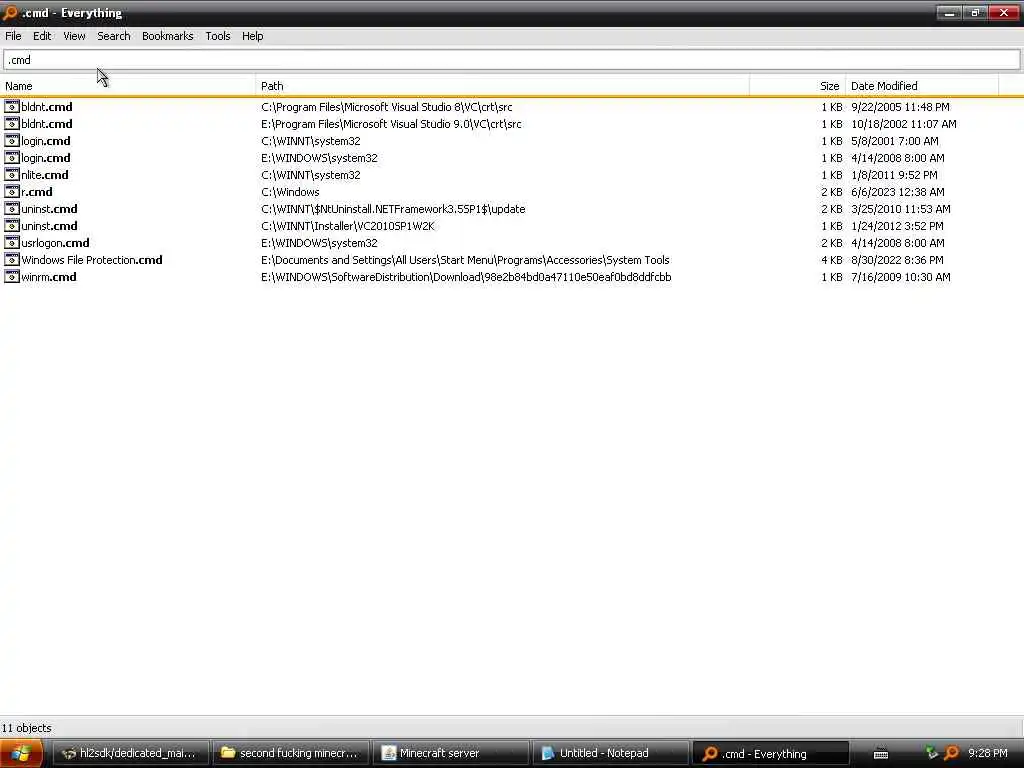The image size is (1024, 768).
Task: Click path E:\Program Files\Microsoft Visual Studio 9.0\VC\crt\src
Action: tap(391, 123)
